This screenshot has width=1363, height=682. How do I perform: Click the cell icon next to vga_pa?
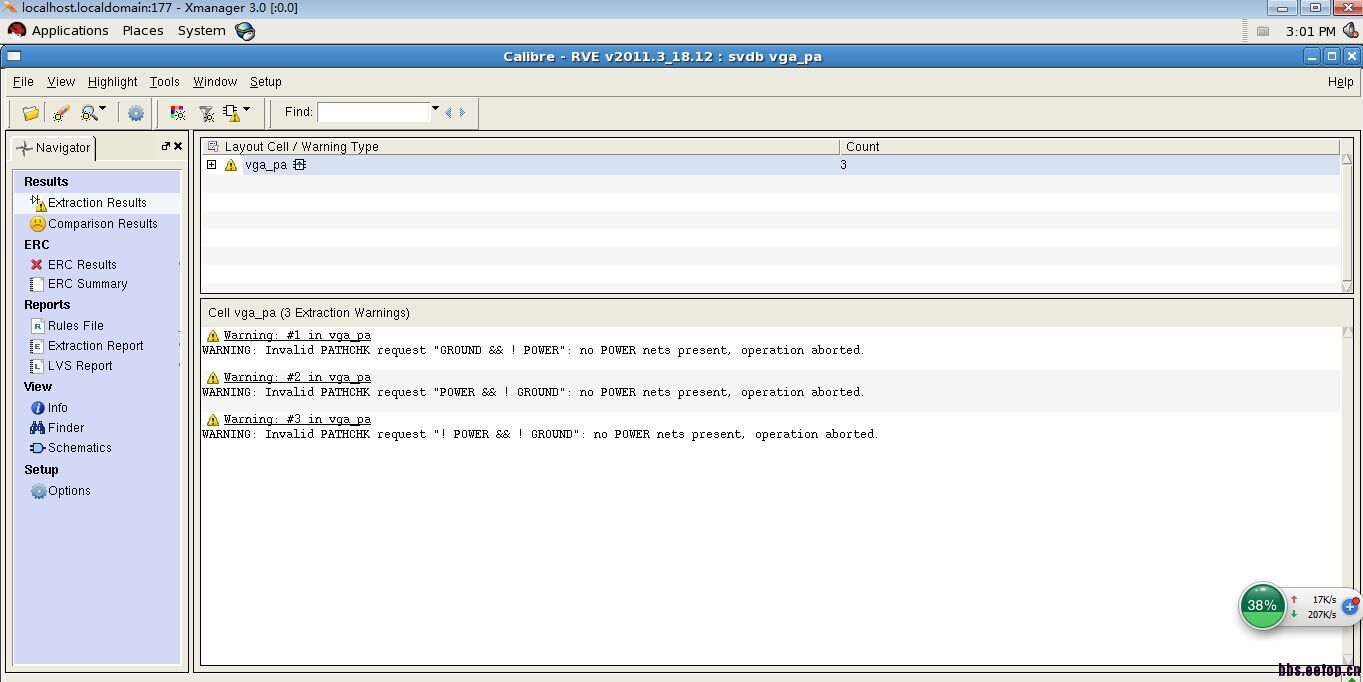click(299, 165)
